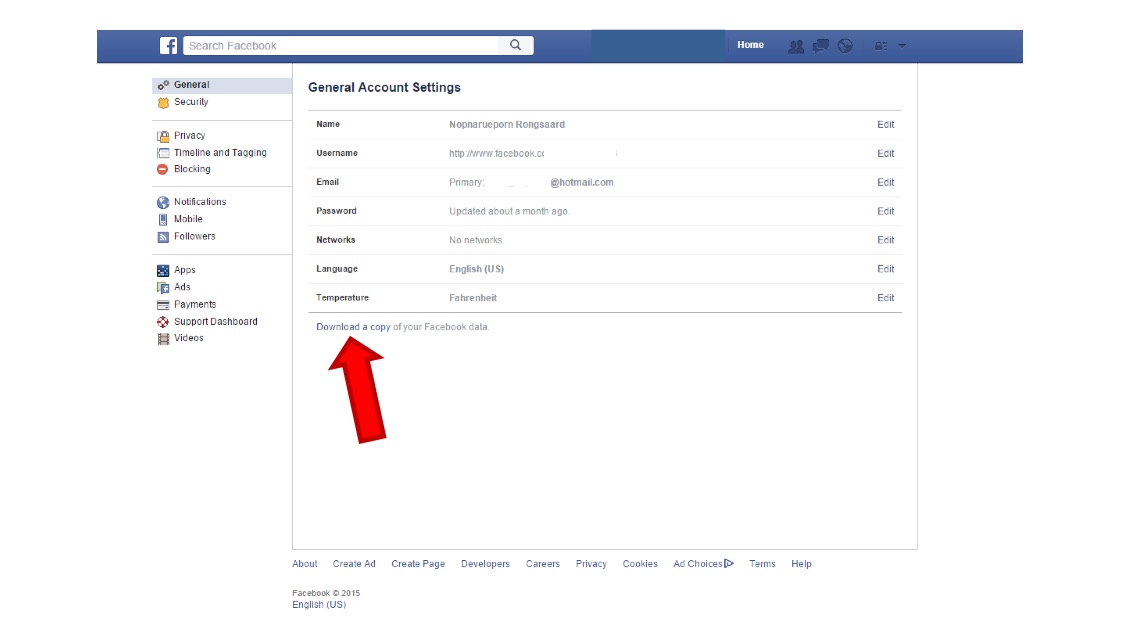The height and width of the screenshot is (640, 1136).
Task: Open Apps settings label in sidebar
Action: [185, 270]
